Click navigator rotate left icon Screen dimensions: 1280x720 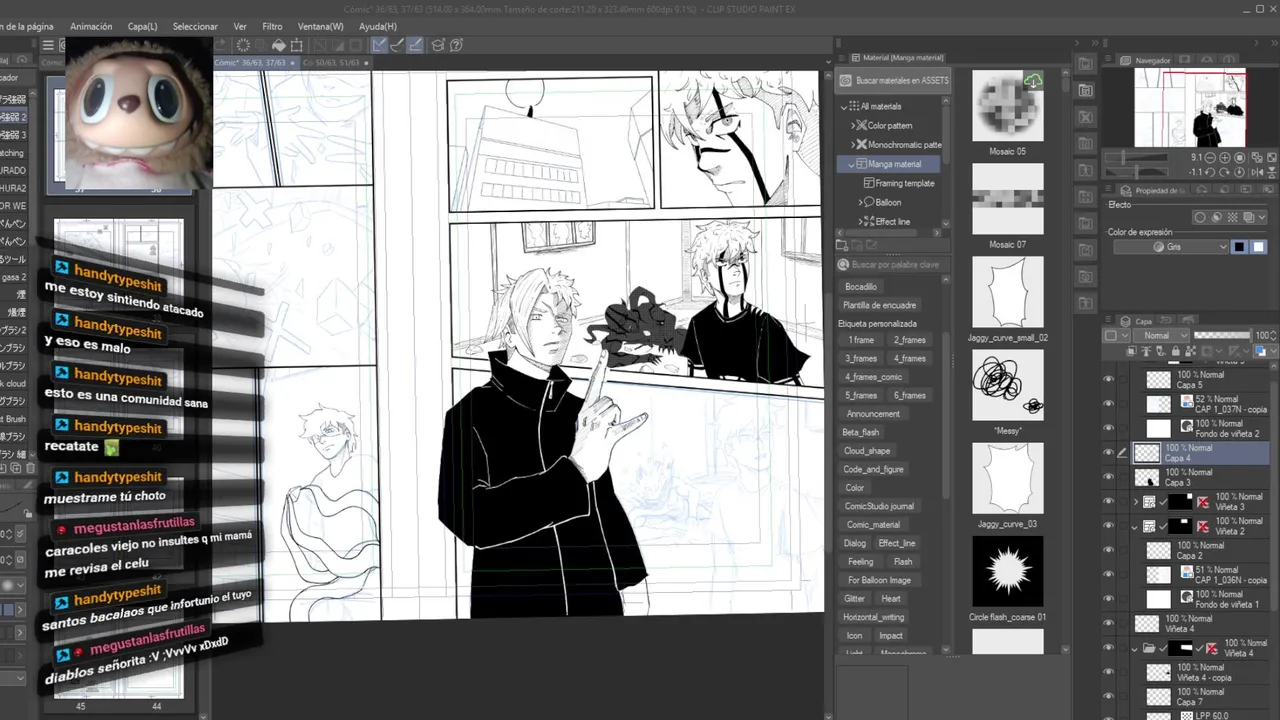tap(1210, 172)
